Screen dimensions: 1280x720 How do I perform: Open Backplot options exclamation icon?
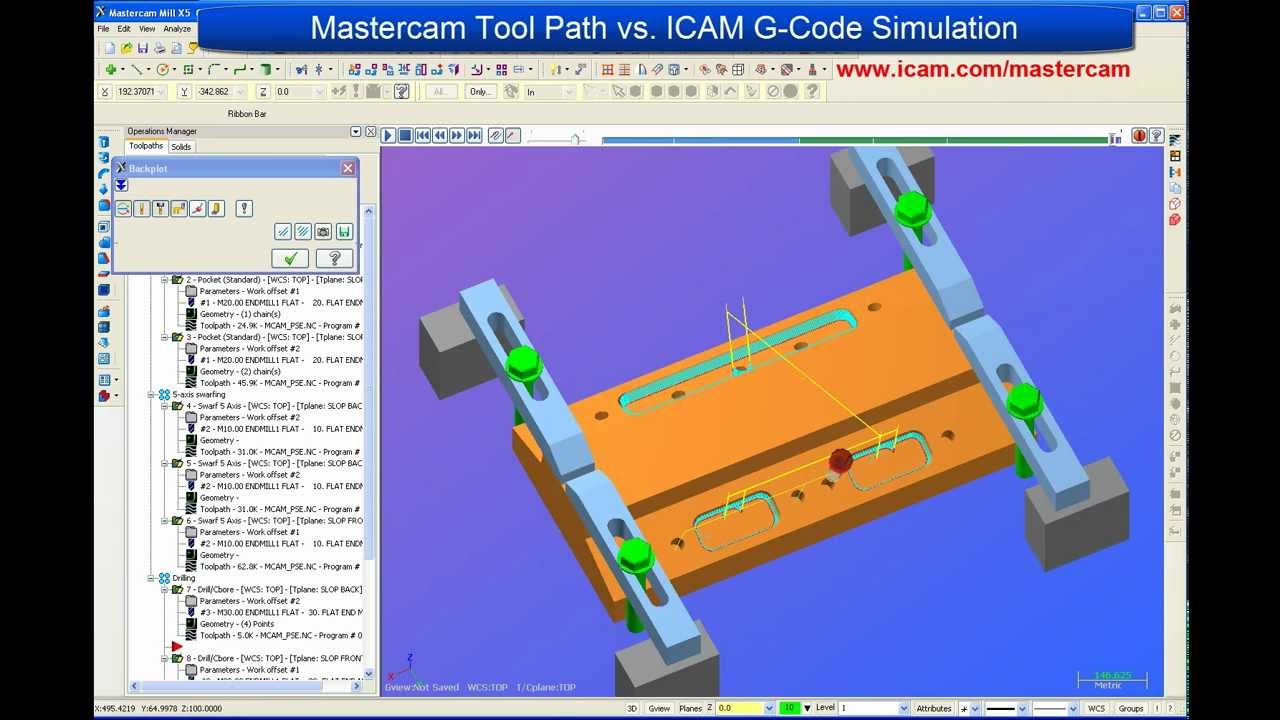click(x=244, y=208)
